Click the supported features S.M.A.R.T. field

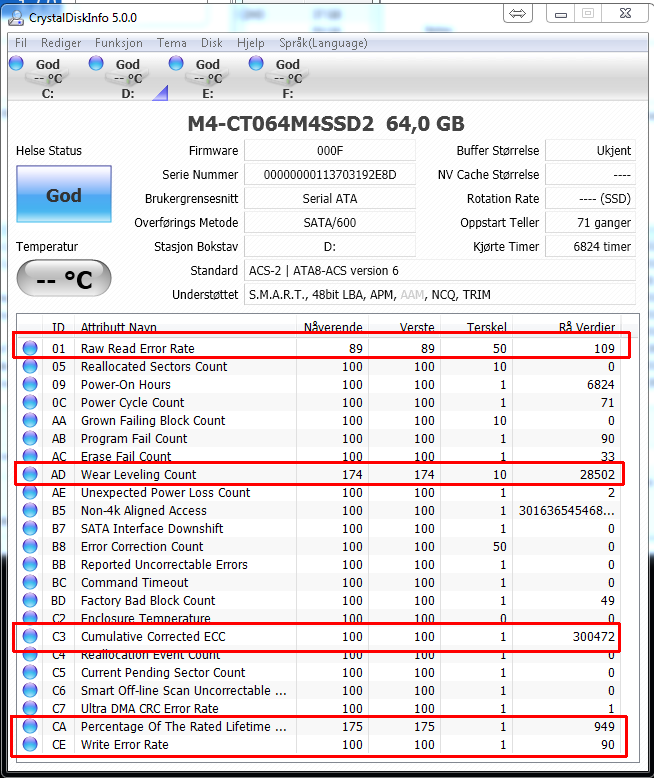click(440, 295)
